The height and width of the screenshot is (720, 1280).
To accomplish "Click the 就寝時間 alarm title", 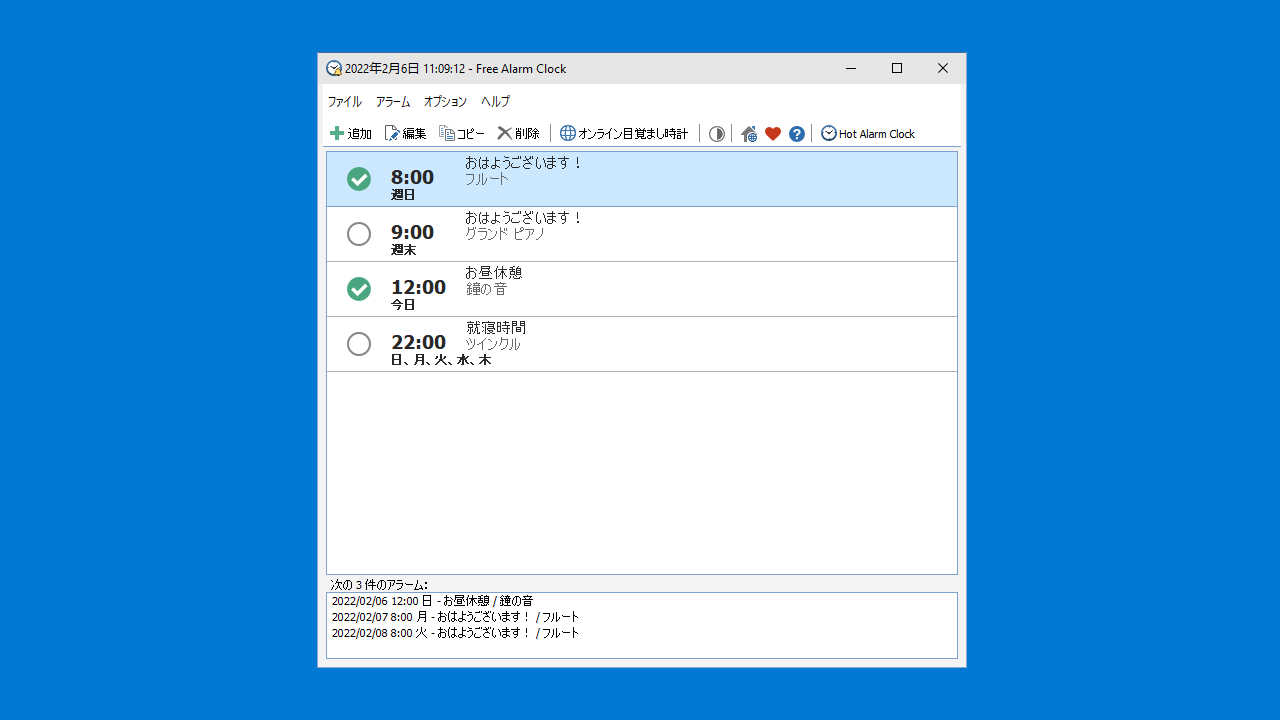I will (496, 327).
